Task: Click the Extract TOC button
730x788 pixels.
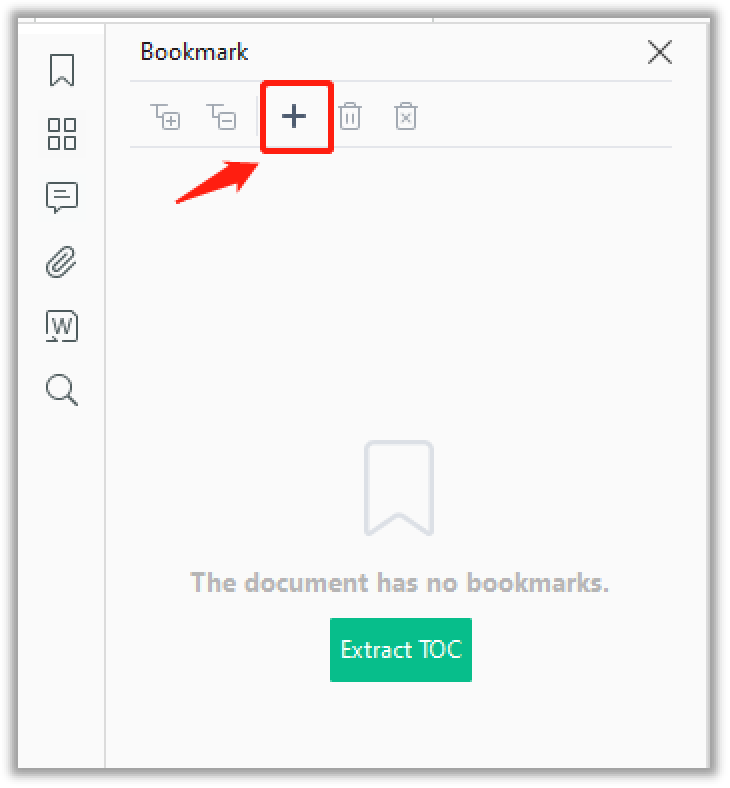Action: pos(401,650)
